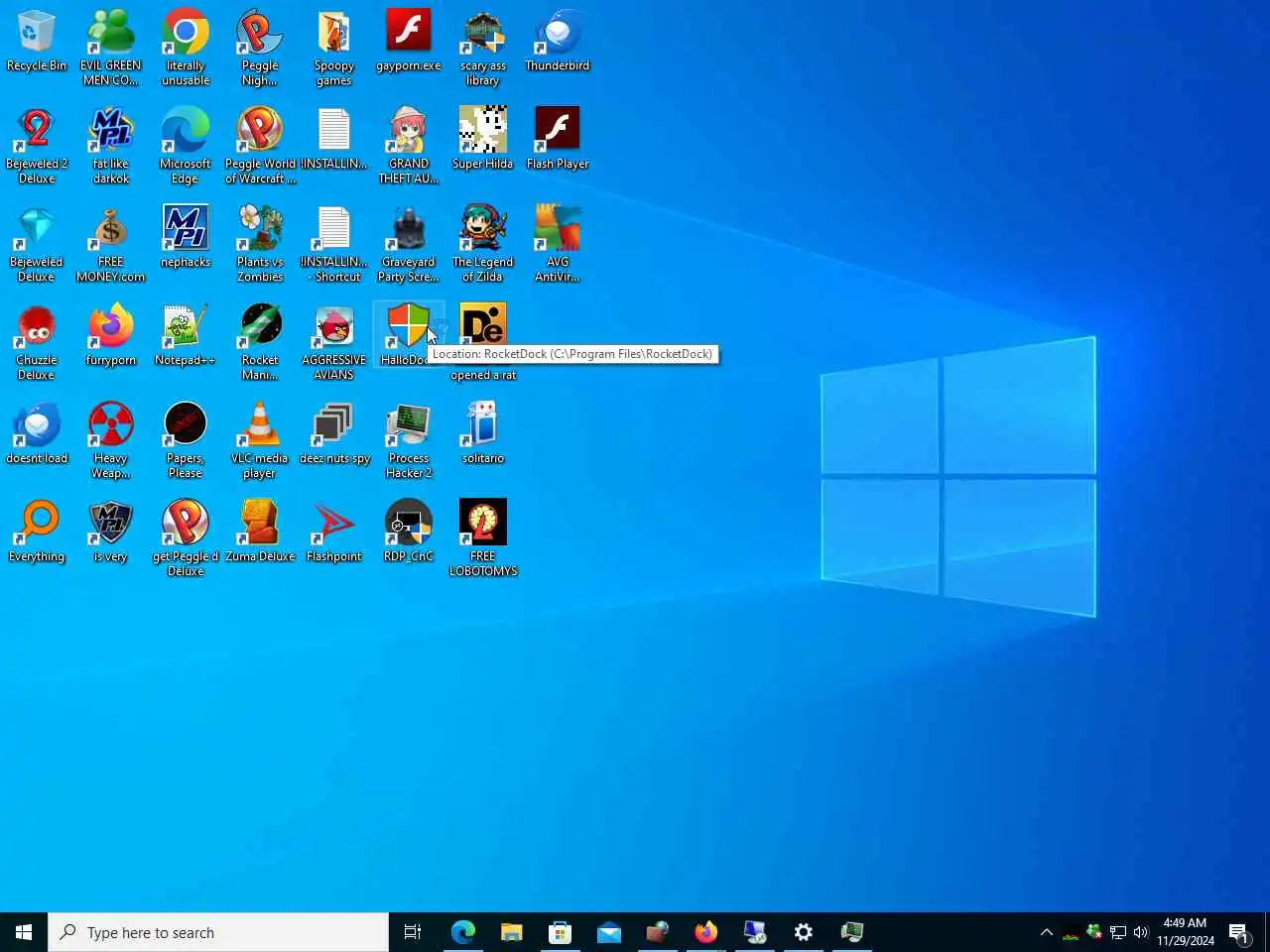Select the Spoopy games folder icon
The image size is (1270, 952).
coord(334,48)
